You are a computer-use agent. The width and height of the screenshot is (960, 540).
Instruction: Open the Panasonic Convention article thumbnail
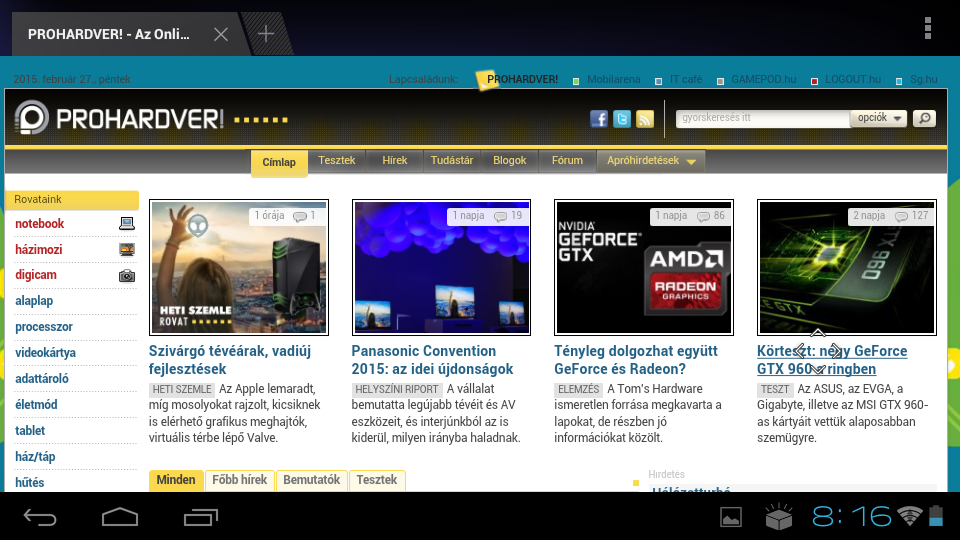(441, 268)
